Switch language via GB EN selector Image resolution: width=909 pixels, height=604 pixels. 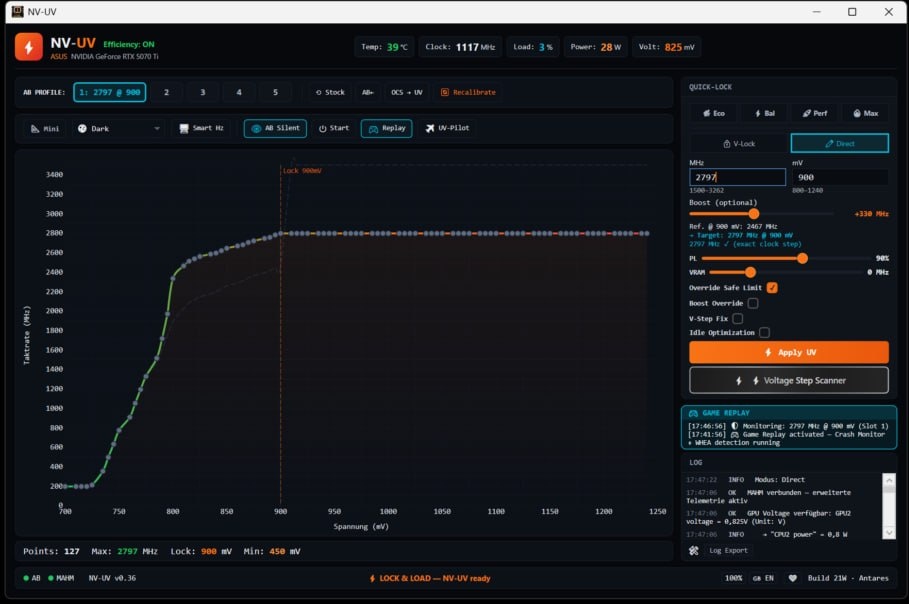[763, 578]
